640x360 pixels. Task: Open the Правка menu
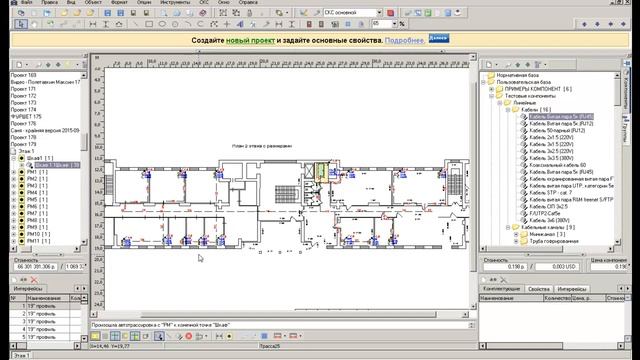(x=49, y=2)
